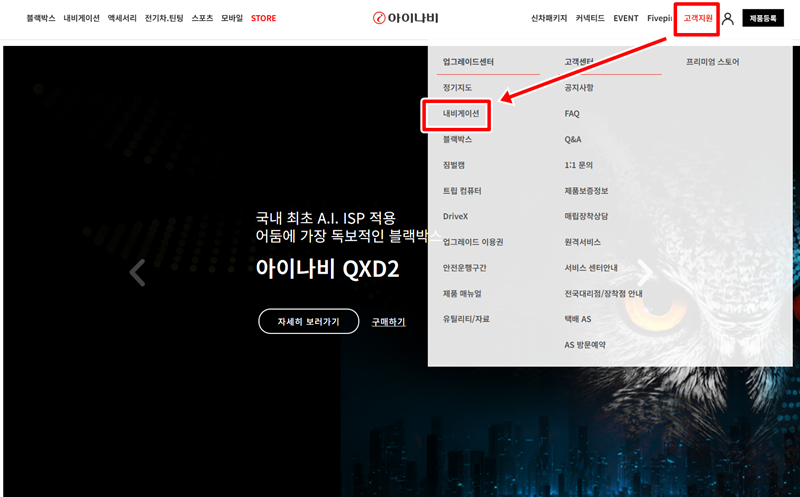Image resolution: width=800 pixels, height=497 pixels.
Task: Open Q&A under 고객센터
Action: [572, 139]
